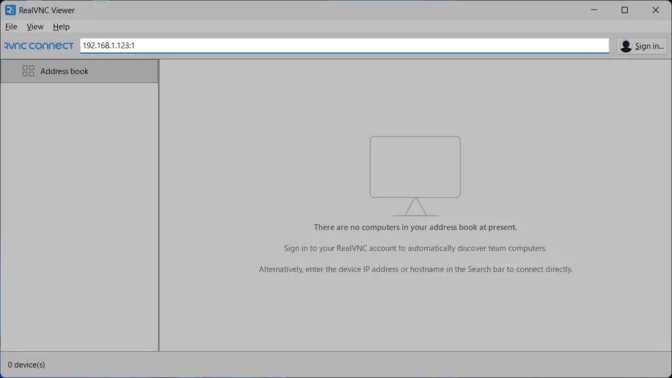The image size is (672, 378).
Task: Maximize the RealVNC Viewer window
Action: (x=625, y=10)
